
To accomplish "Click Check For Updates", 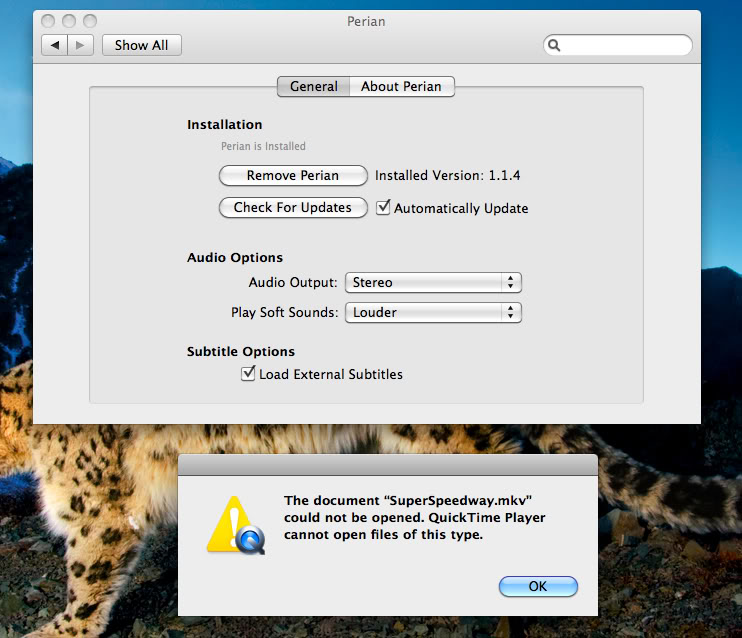I will click(x=293, y=207).
